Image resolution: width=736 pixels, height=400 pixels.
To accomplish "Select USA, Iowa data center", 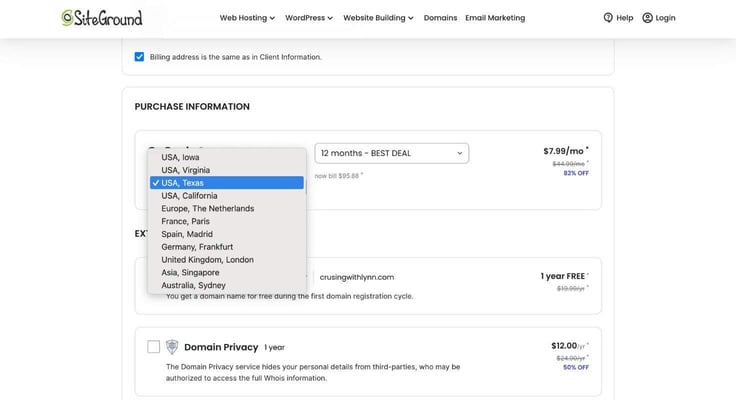I will pos(227,157).
